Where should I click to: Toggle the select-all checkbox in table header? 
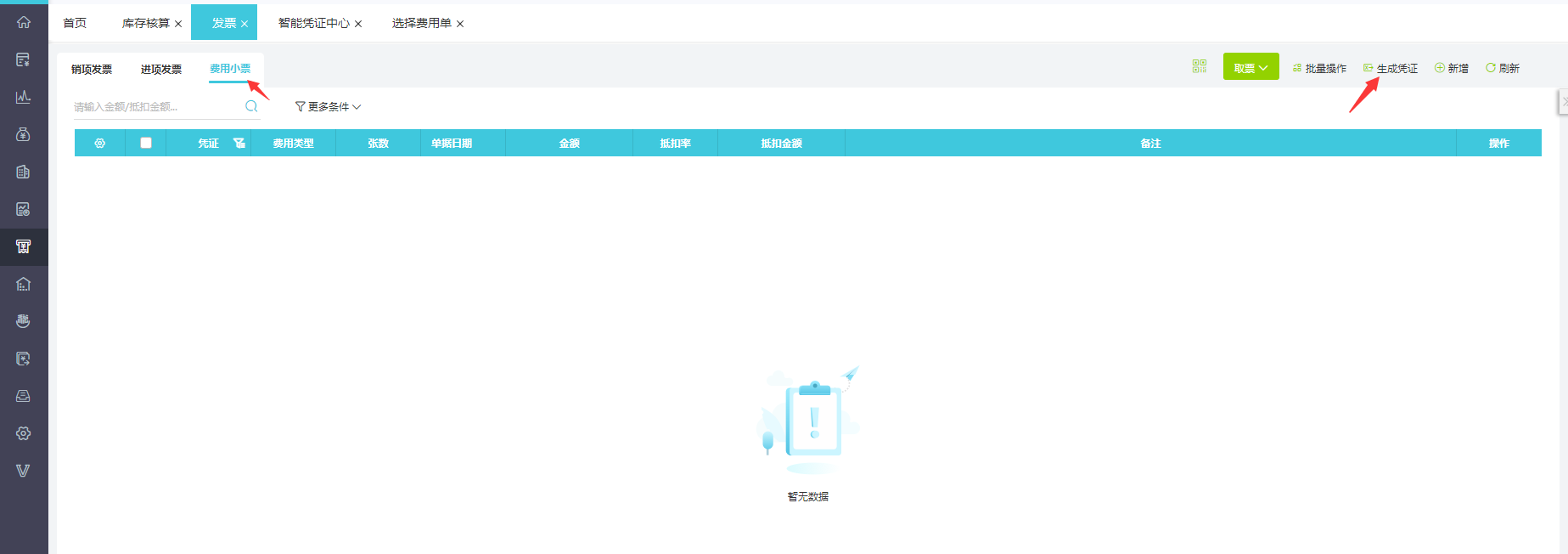146,144
